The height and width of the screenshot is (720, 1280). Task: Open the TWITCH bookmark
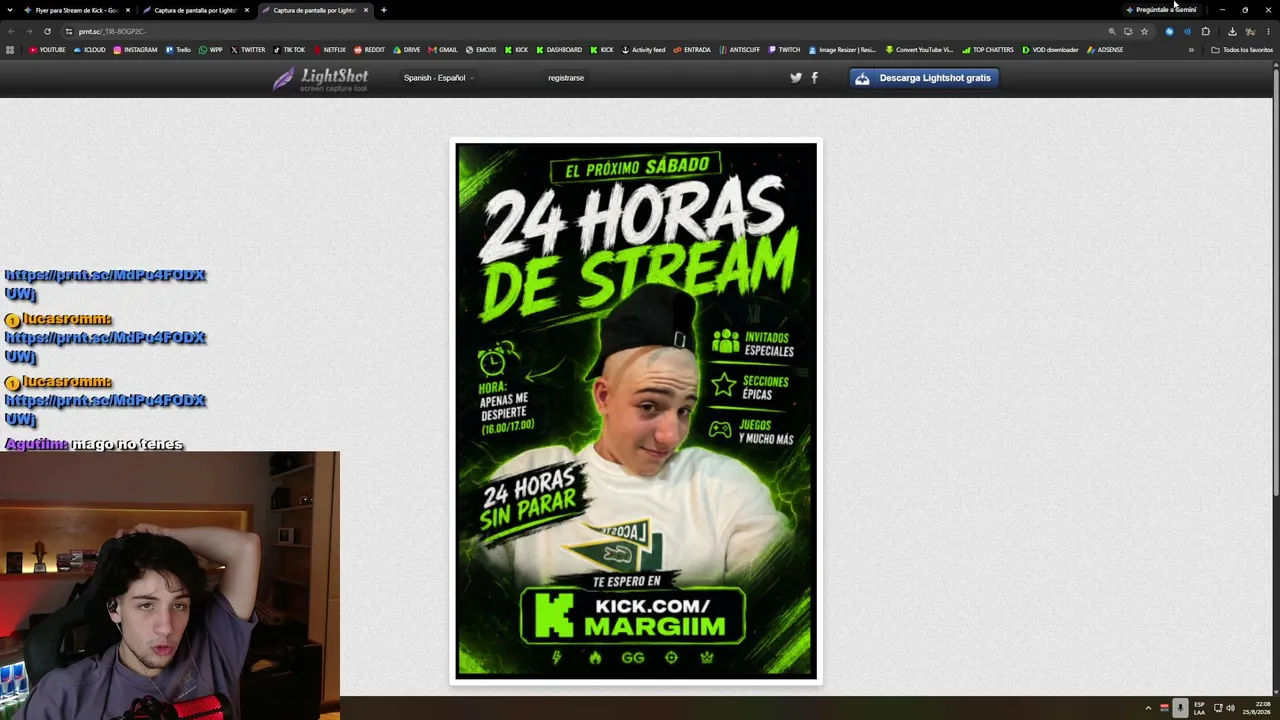pos(784,50)
